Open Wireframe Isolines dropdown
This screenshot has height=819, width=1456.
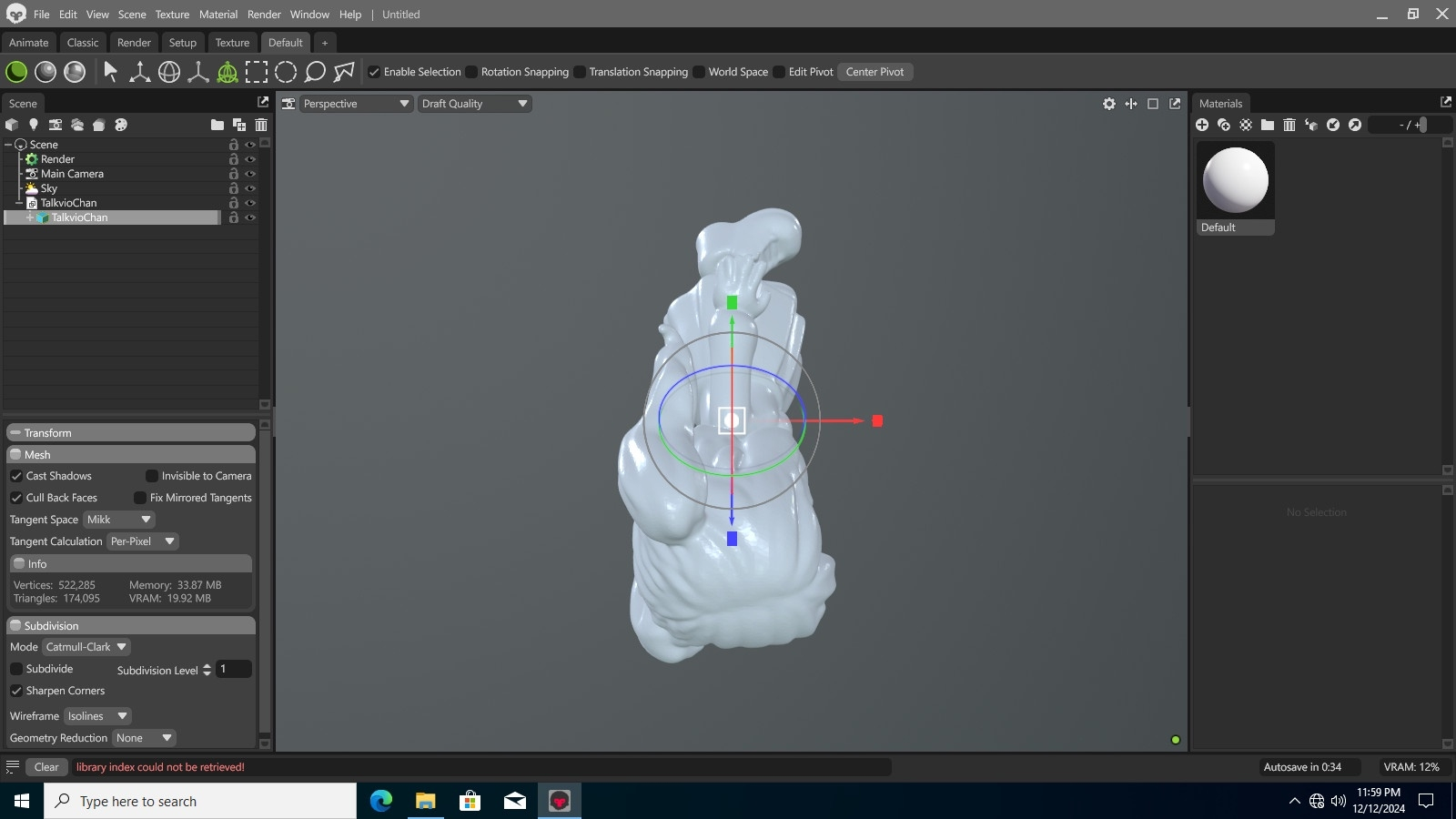(97, 716)
